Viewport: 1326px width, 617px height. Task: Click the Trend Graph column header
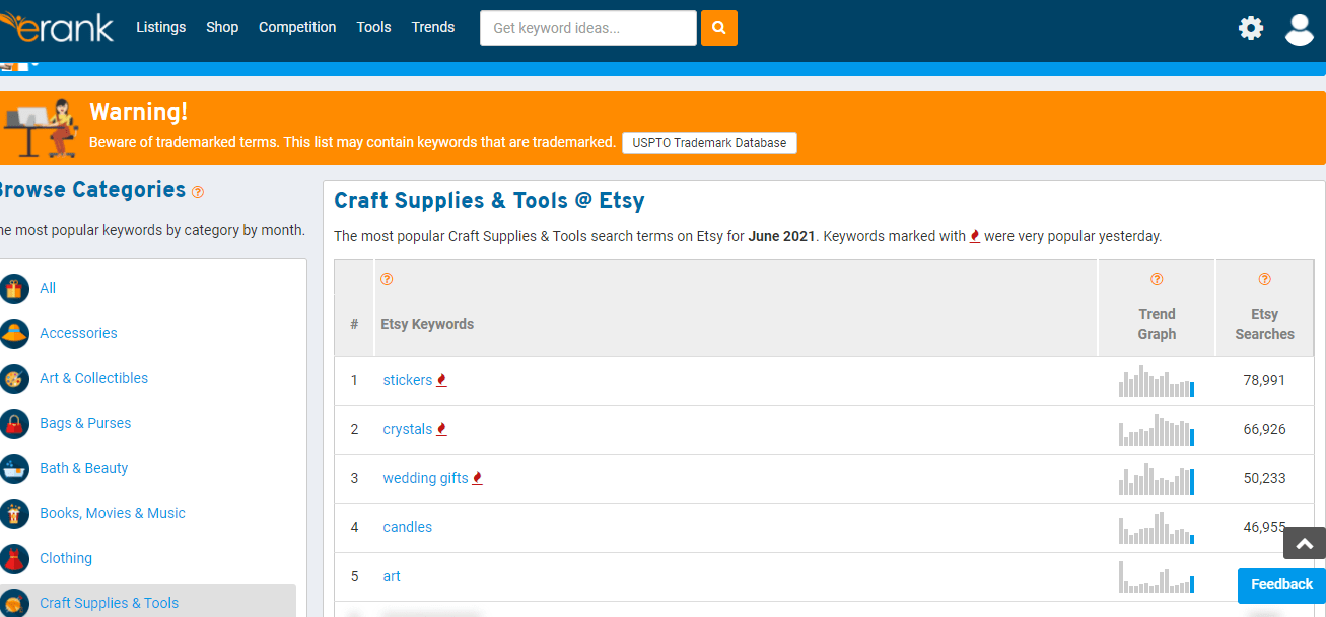click(x=1157, y=324)
